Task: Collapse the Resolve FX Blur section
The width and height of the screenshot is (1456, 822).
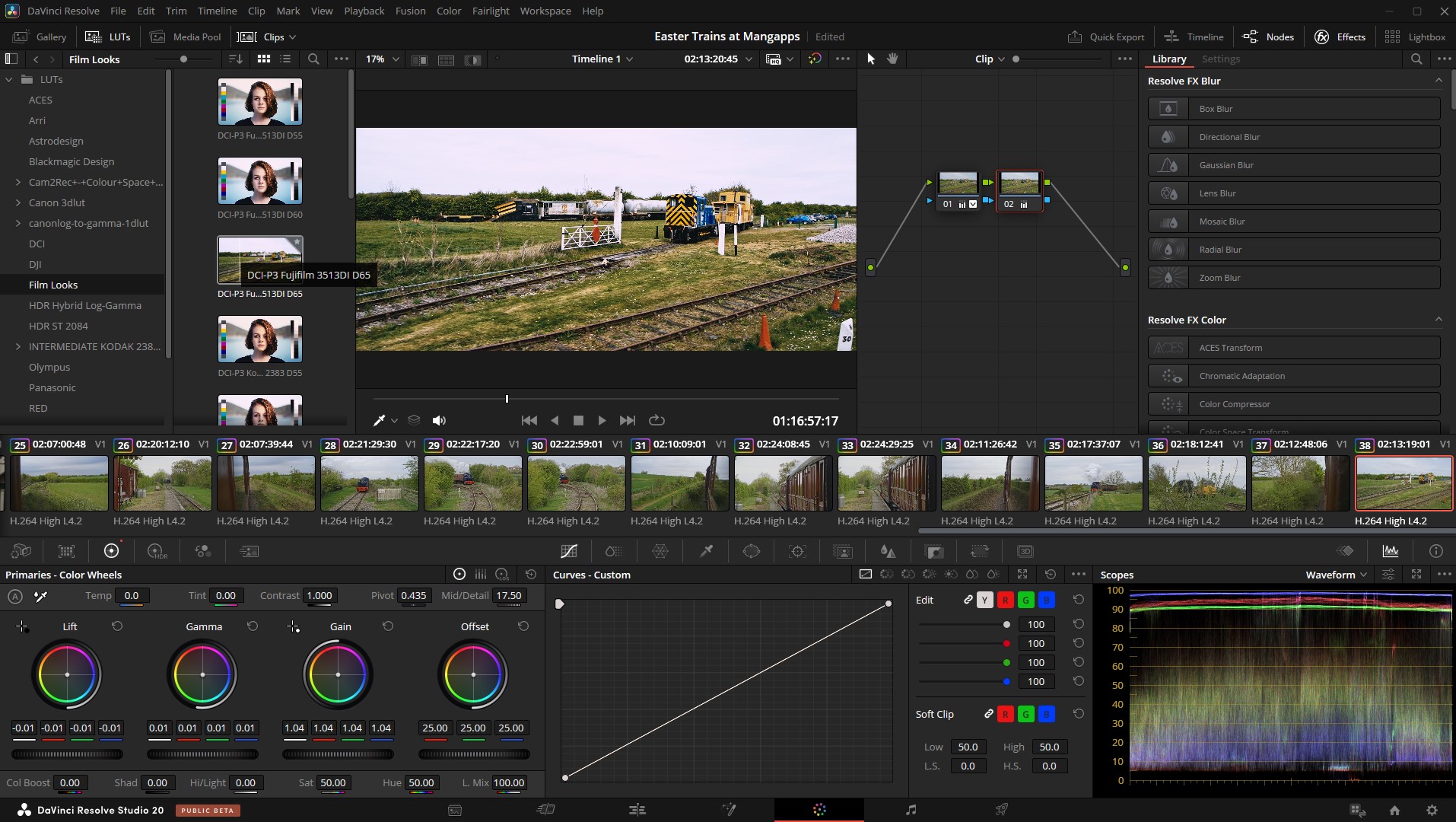Action: [1438, 81]
